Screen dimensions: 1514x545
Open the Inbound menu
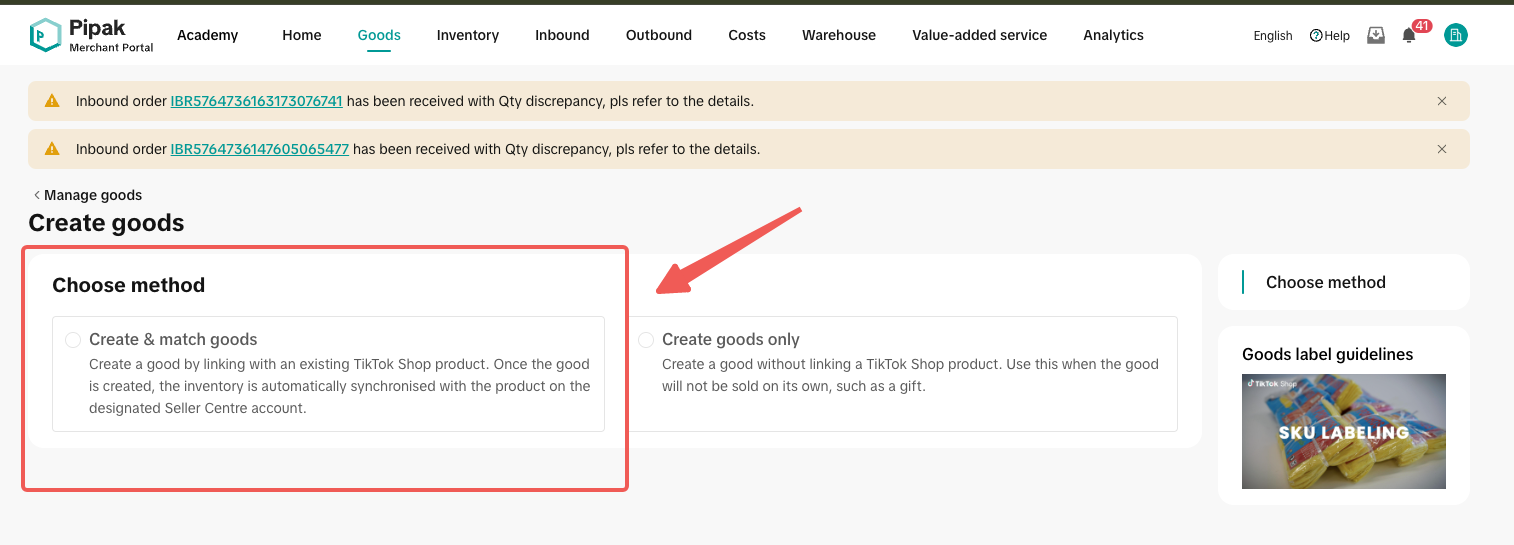[x=562, y=35]
